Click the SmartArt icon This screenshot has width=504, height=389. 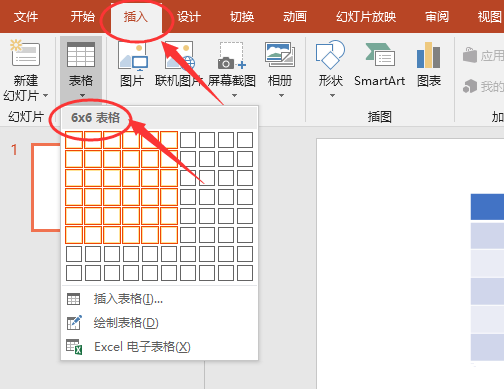click(x=380, y=55)
